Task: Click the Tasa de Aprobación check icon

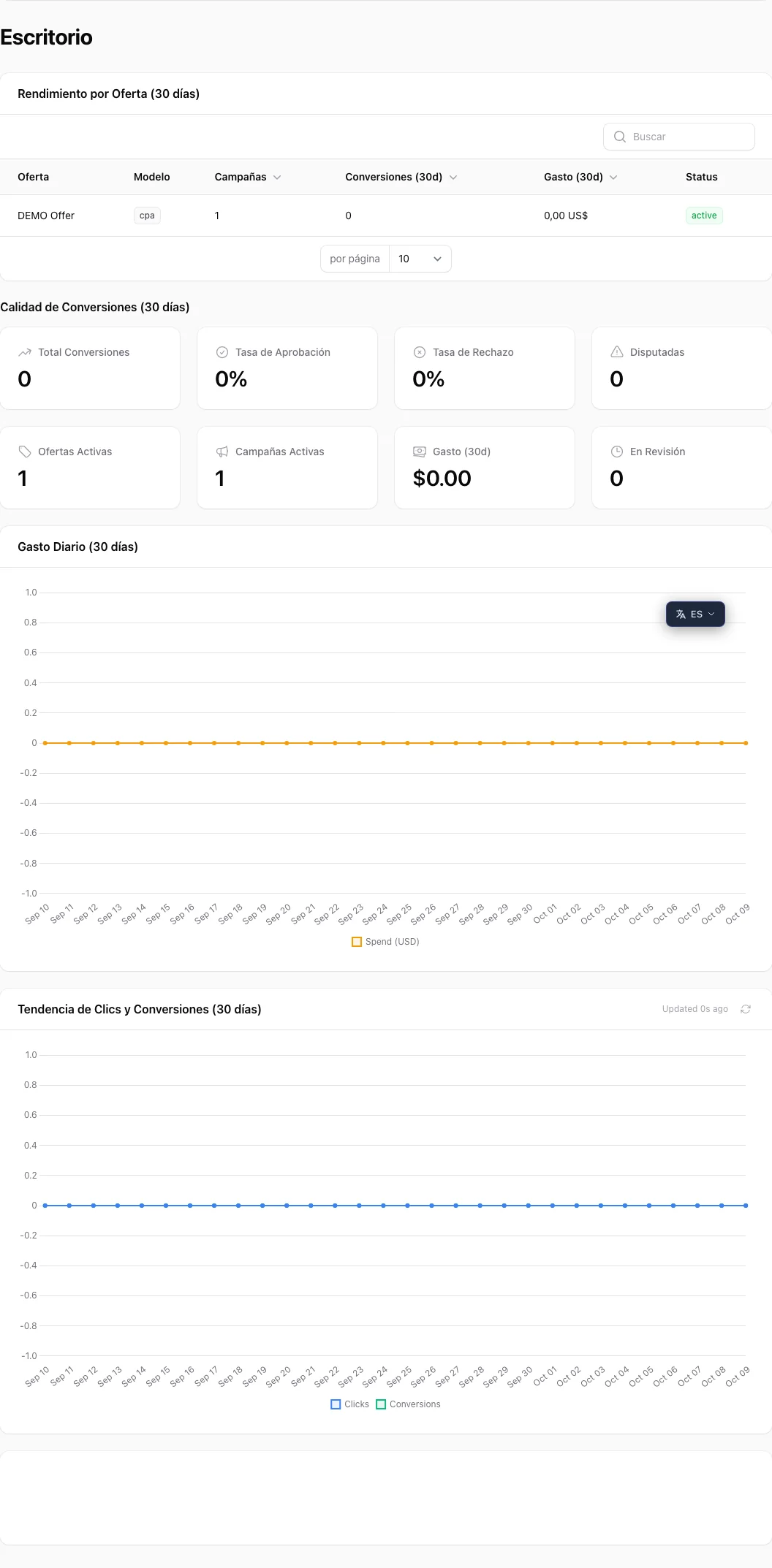Action: (222, 352)
